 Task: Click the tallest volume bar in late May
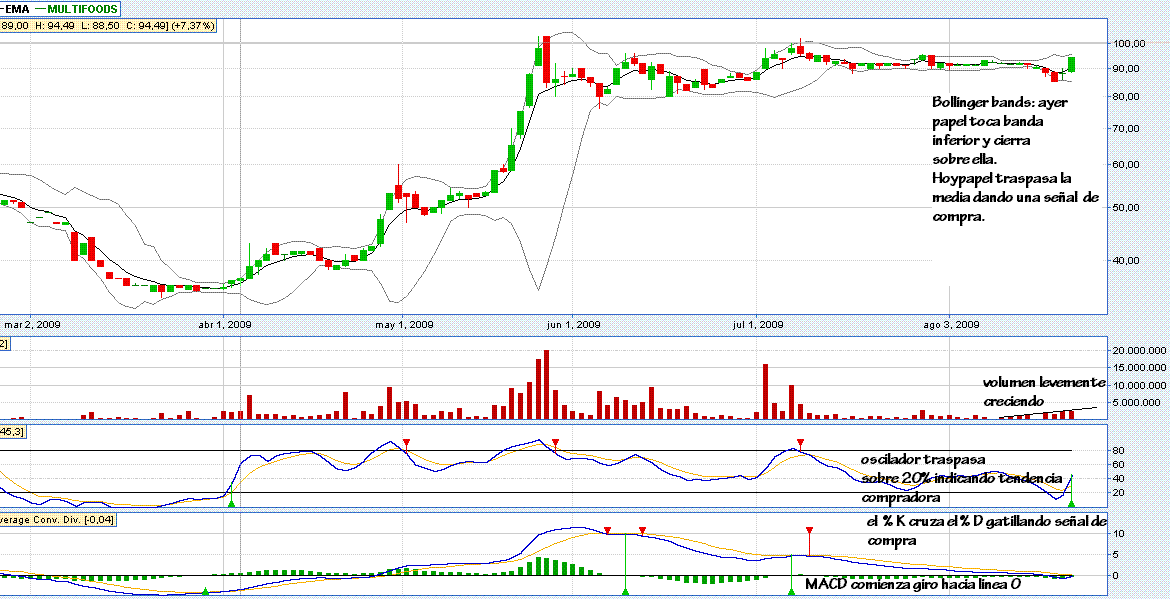pos(546,385)
